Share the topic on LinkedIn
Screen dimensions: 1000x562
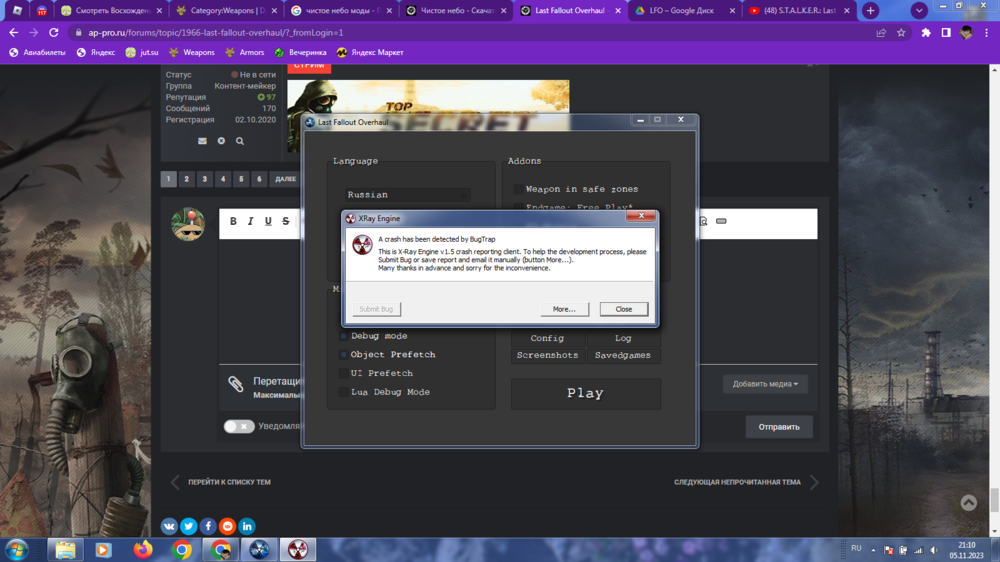pyautogui.click(x=247, y=526)
